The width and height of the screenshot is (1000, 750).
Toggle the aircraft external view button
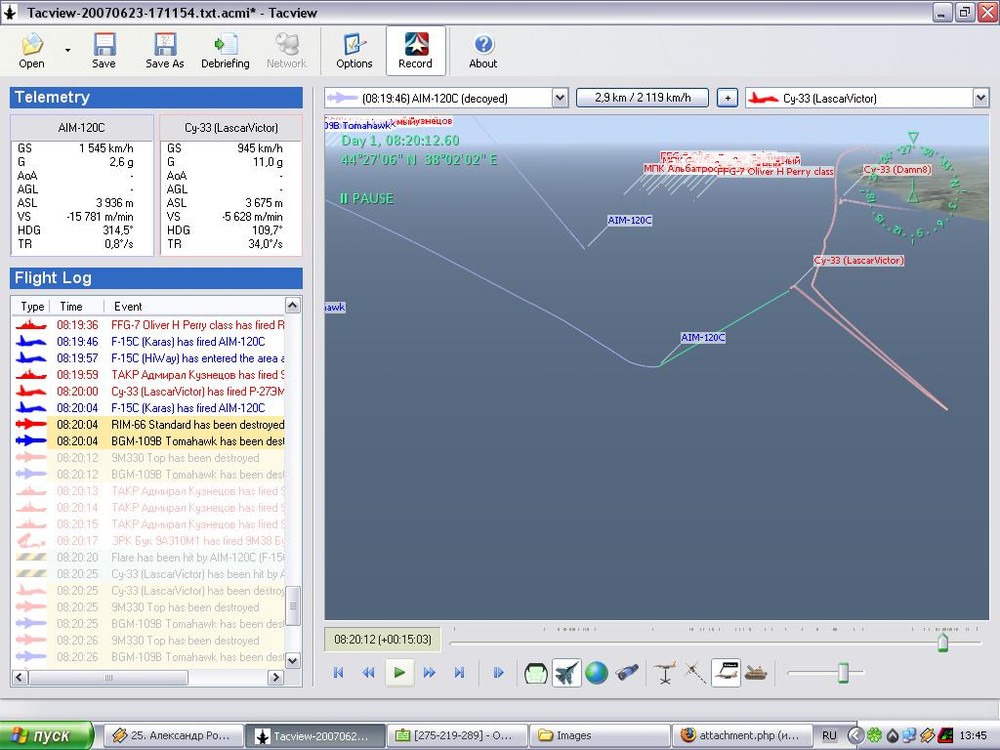[567, 673]
